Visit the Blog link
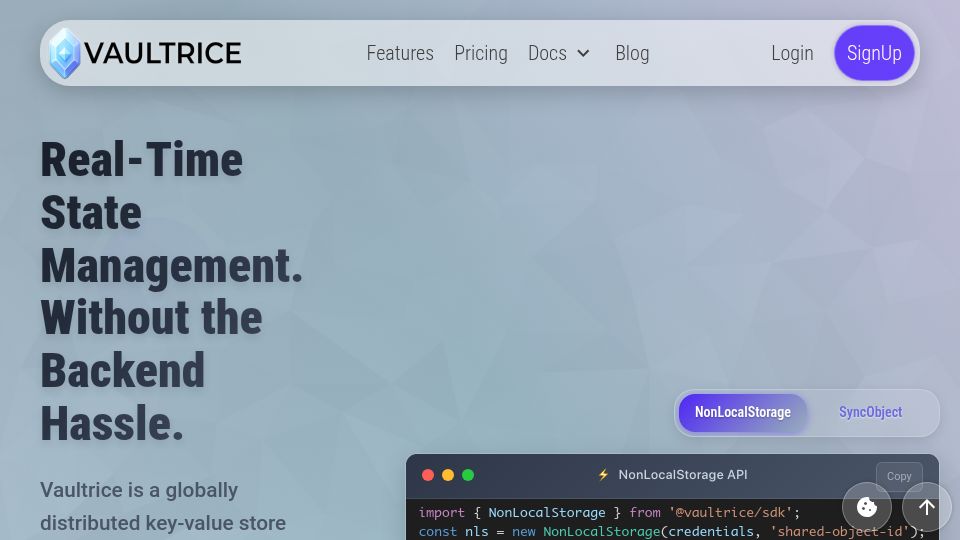Image resolution: width=960 pixels, height=540 pixels. [632, 53]
